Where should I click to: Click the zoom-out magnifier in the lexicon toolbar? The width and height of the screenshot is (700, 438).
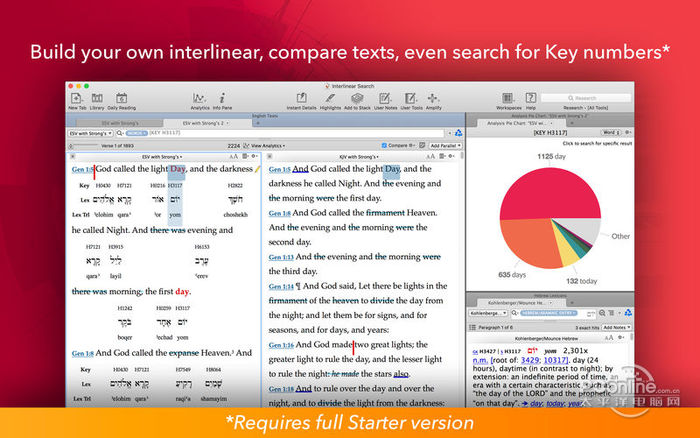tap(602, 313)
